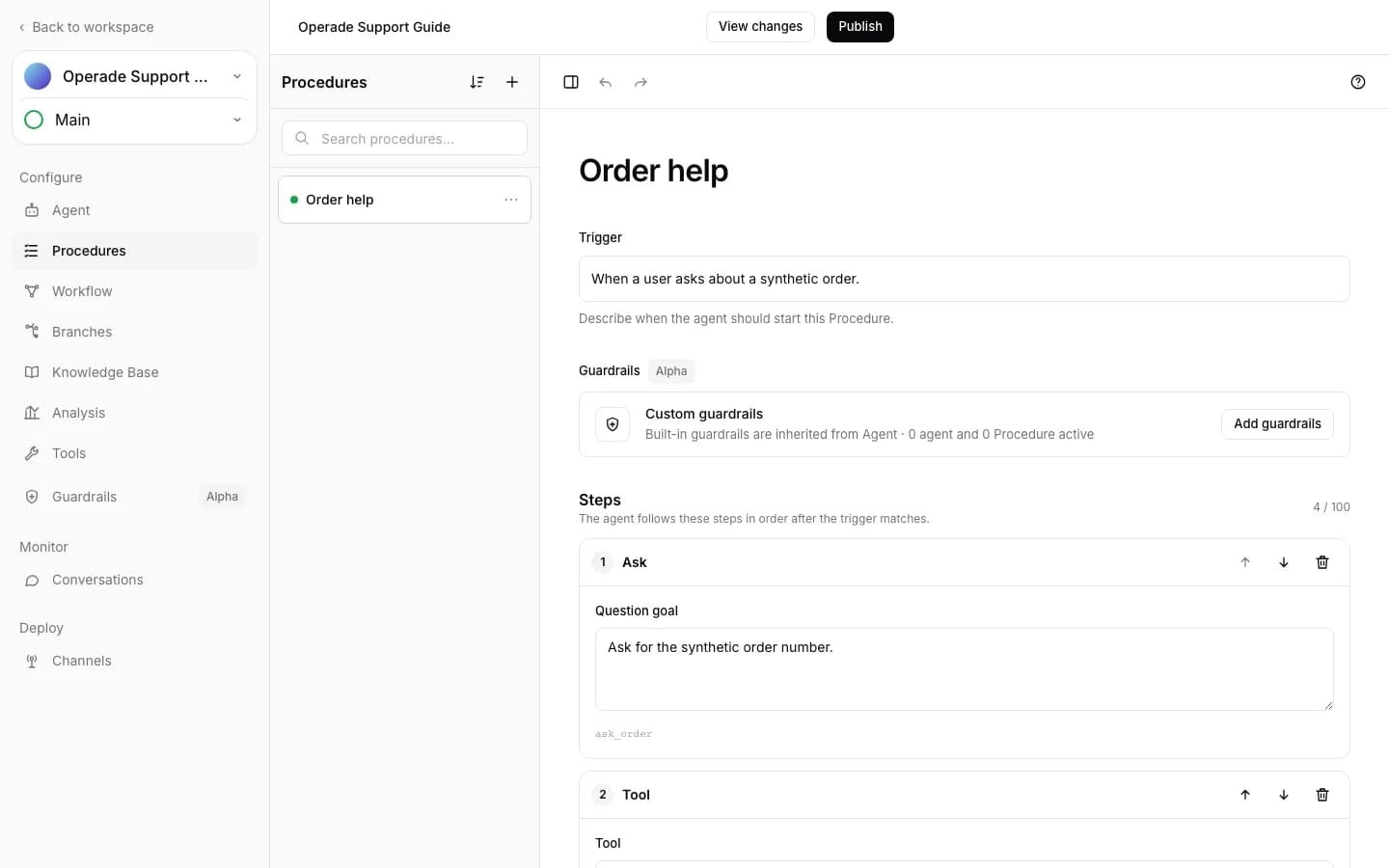Open Branches in the sidebar
Viewport: 1389px width, 868px height.
tap(134, 332)
